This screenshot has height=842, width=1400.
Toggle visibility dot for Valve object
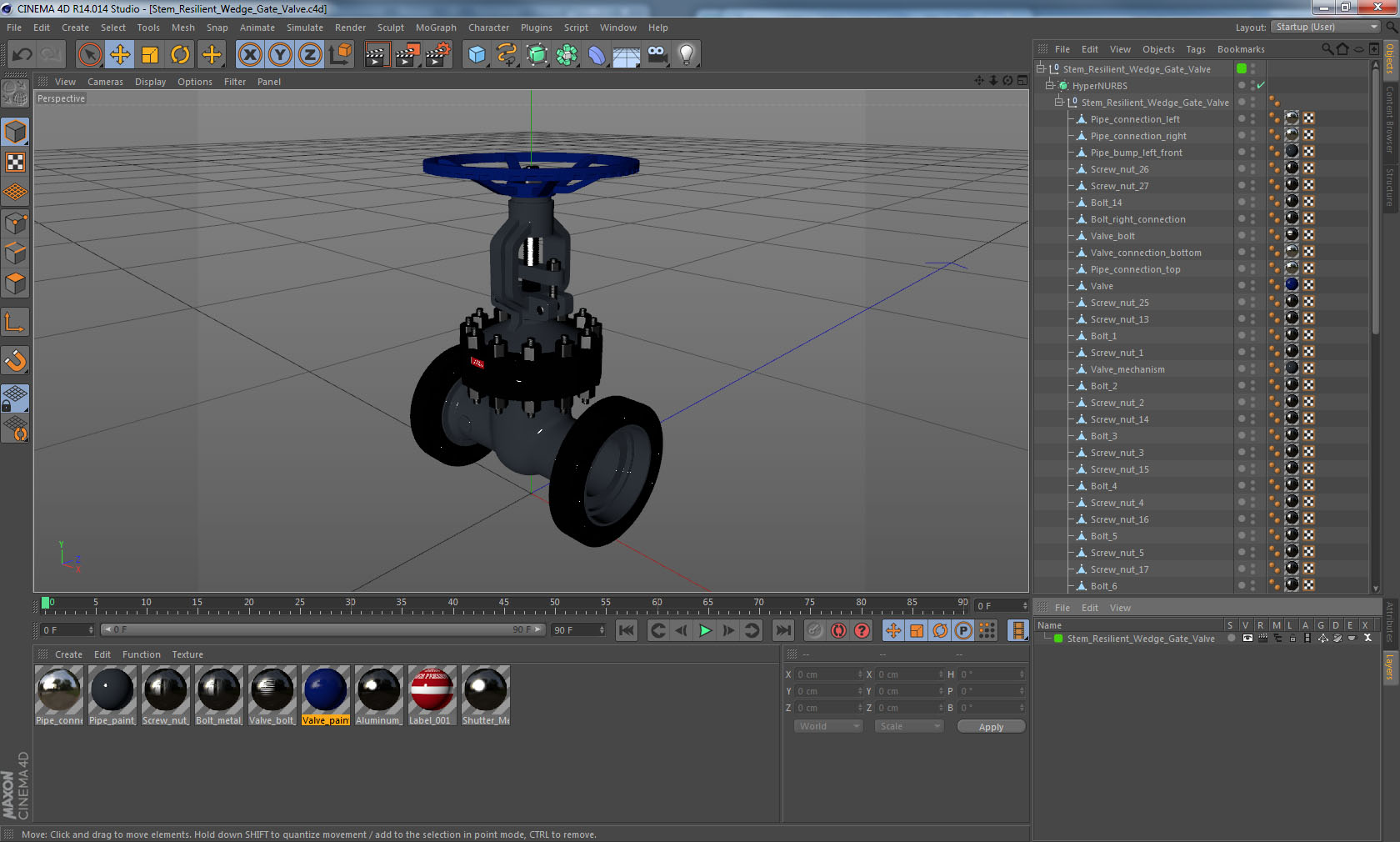click(x=1242, y=283)
